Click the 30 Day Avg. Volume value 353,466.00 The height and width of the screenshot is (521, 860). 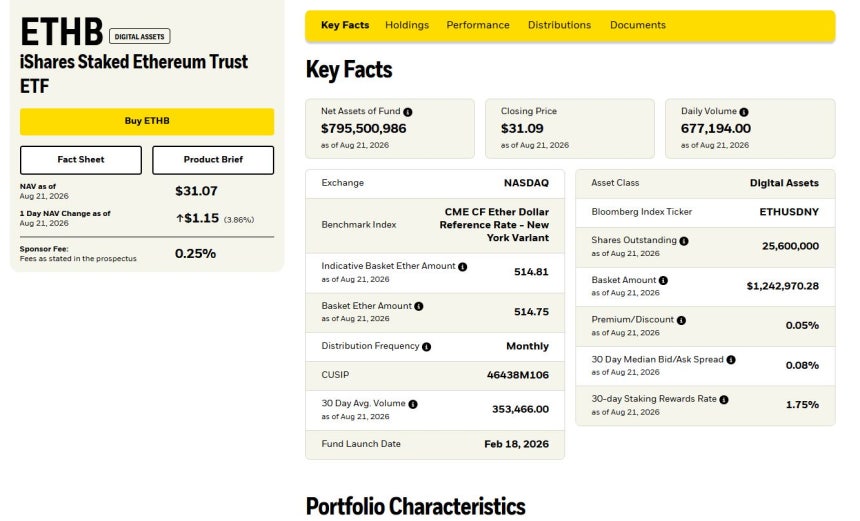coord(520,410)
